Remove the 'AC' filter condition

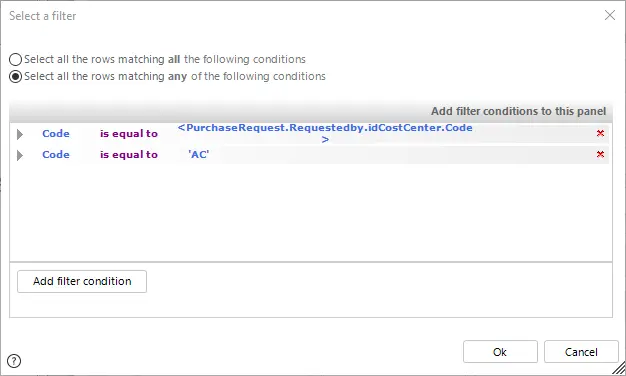tap(600, 154)
